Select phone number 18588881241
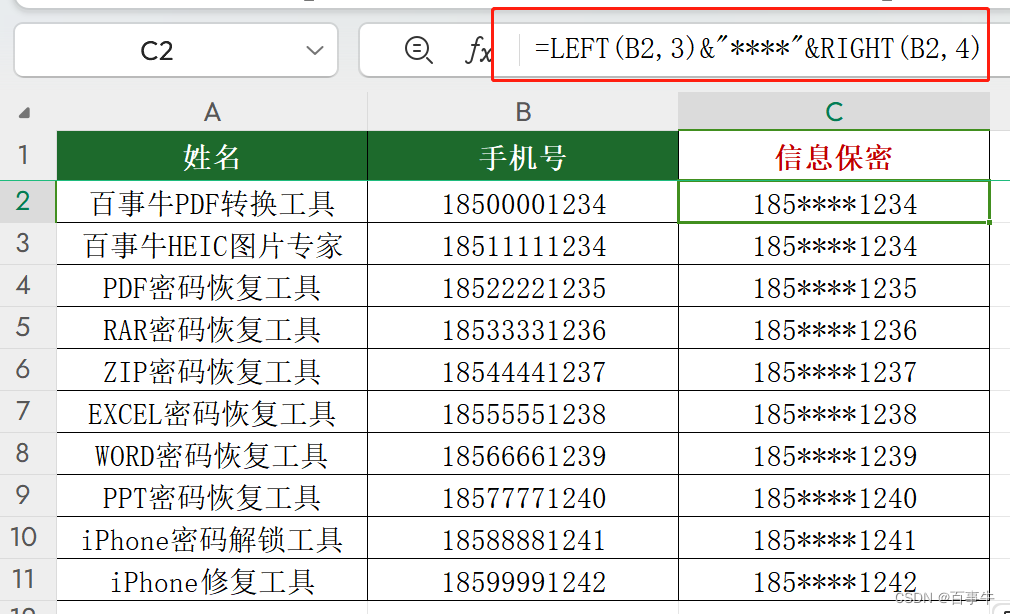1010x614 pixels. [522, 537]
